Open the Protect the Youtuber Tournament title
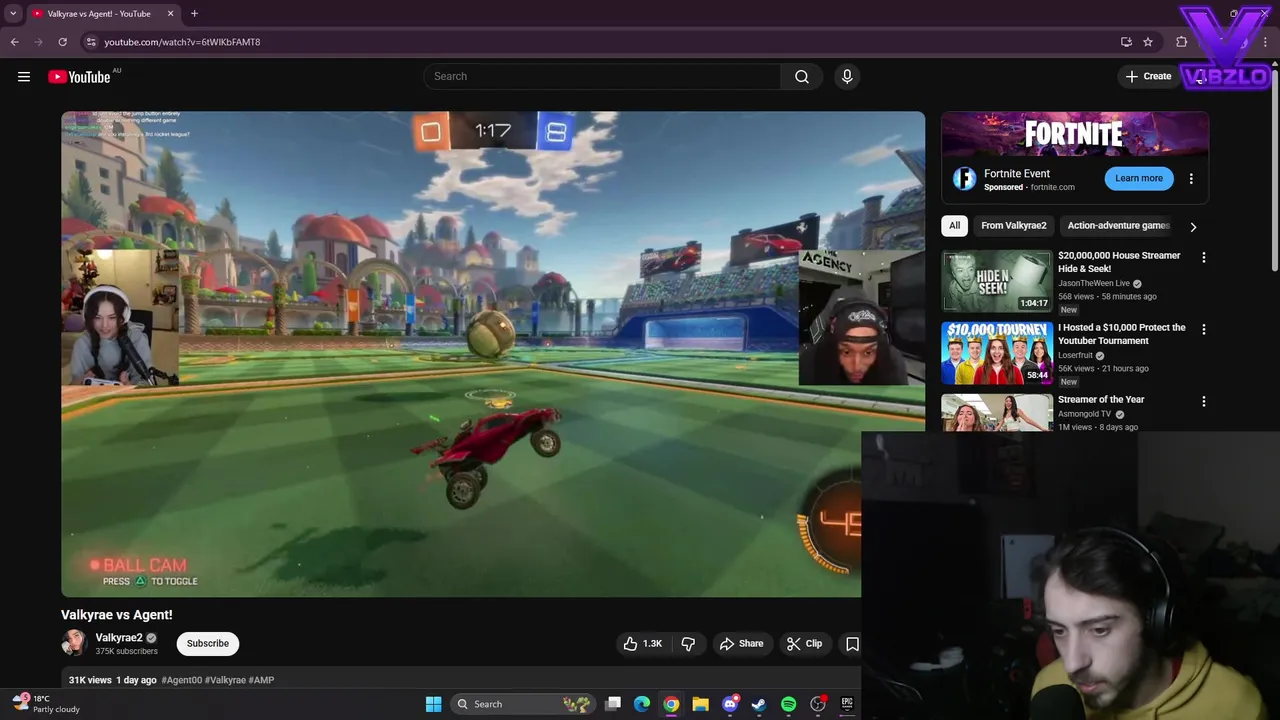 [x=1122, y=334]
